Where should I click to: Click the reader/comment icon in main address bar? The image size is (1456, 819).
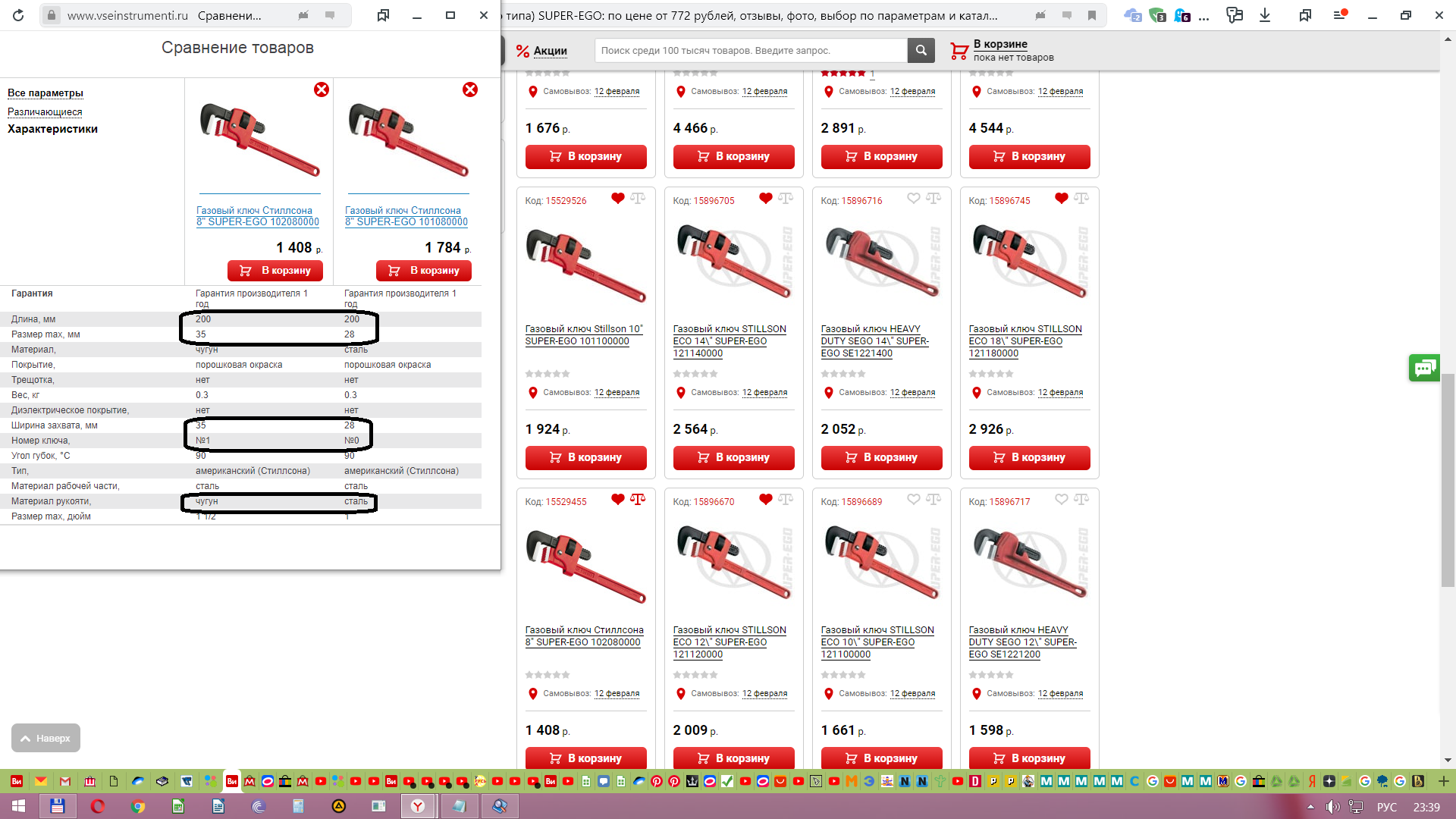[x=1067, y=15]
